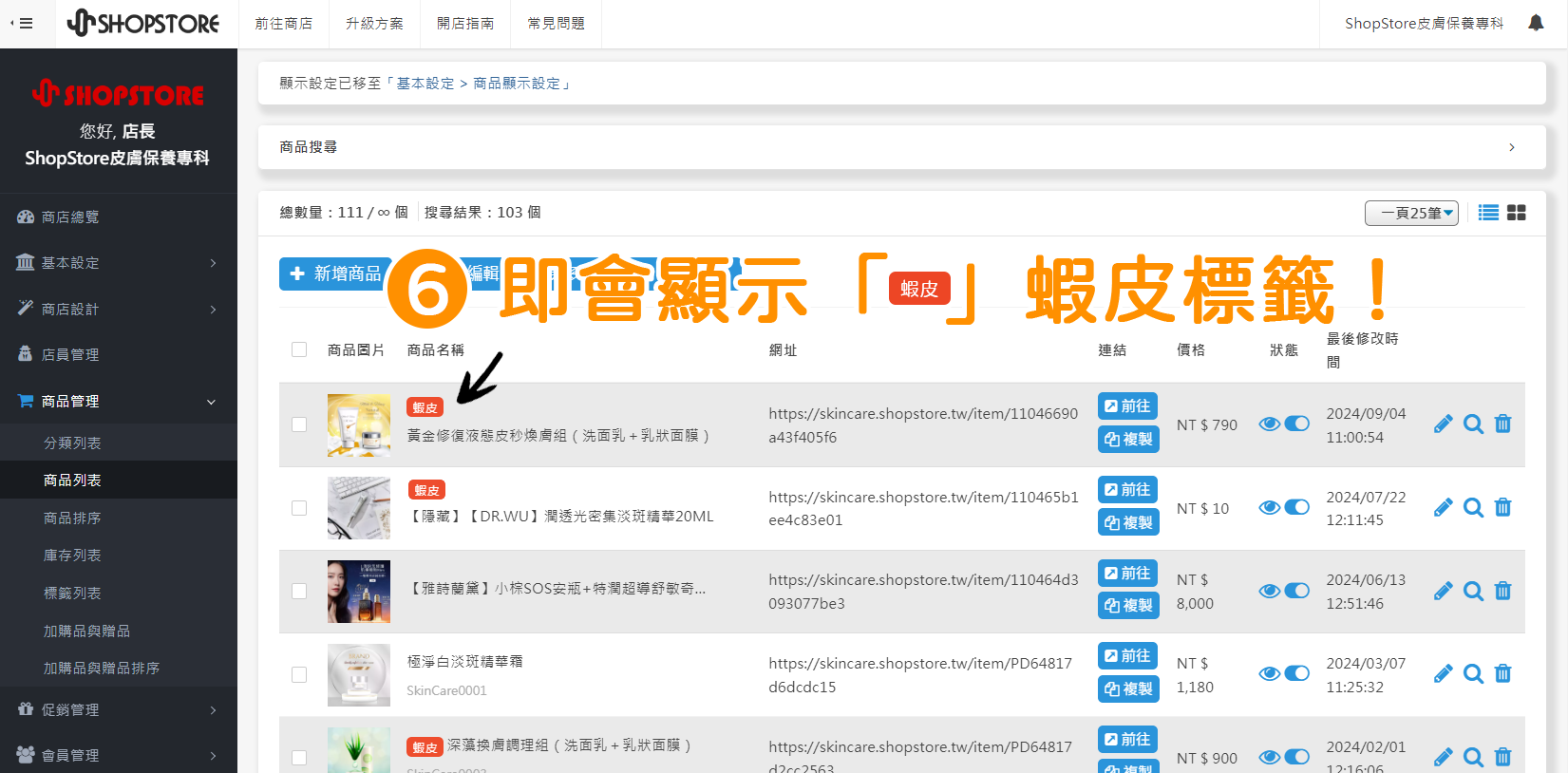Delete the DR.WU 潤透光 product trash icon
Screen dimensions: 1568x773
(1502, 507)
